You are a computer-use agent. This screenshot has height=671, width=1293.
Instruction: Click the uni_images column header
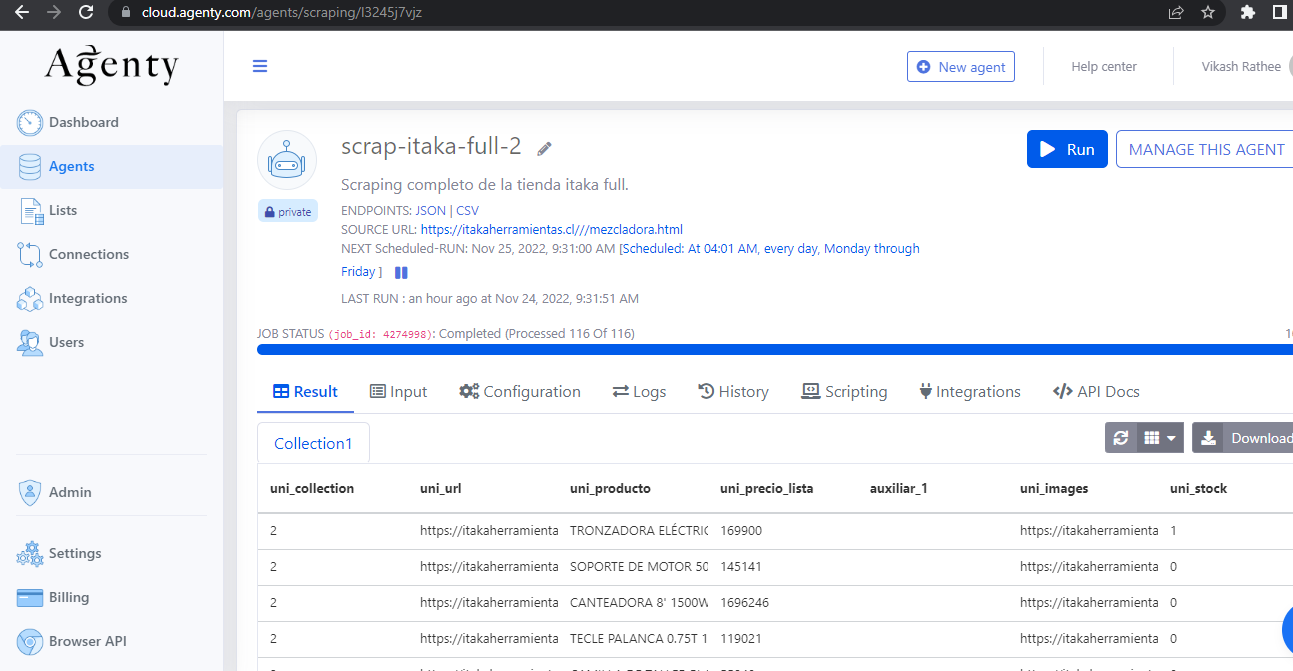pos(1054,489)
